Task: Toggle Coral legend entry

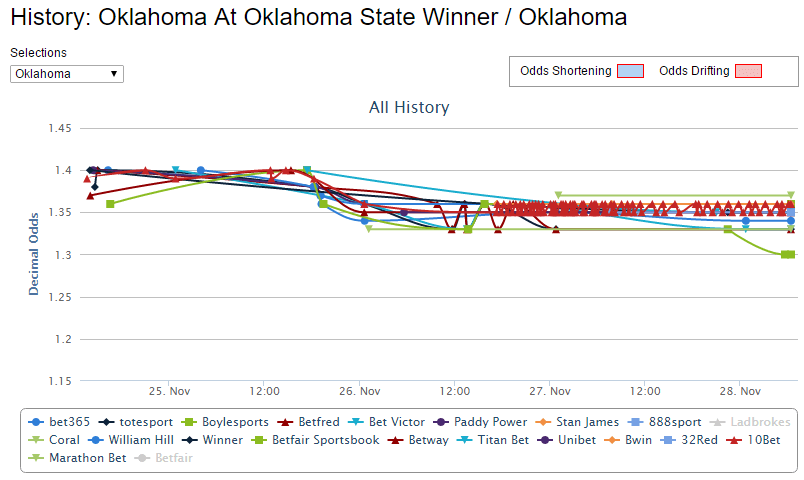Action: (53, 440)
